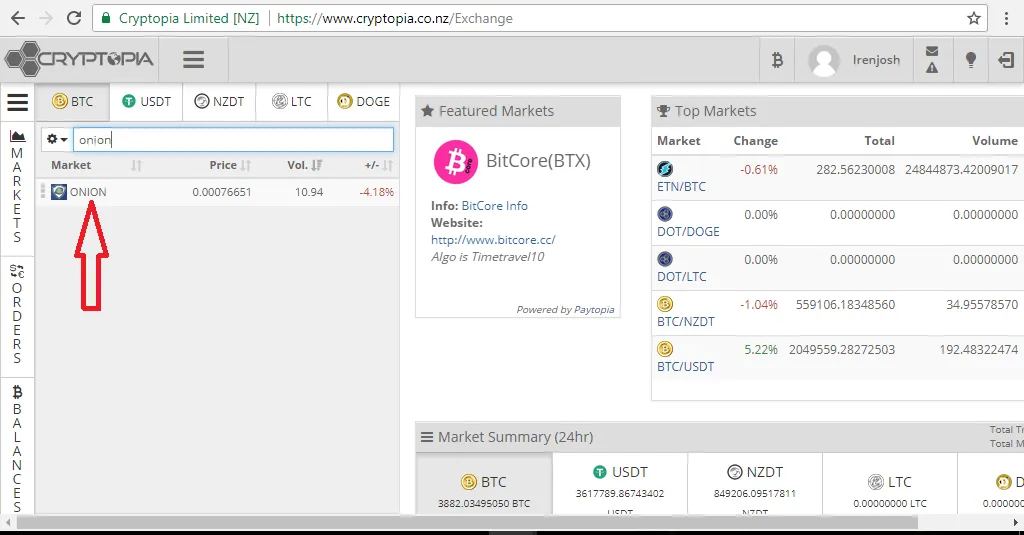Open the ETN/BTC top market link
This screenshot has width=1024, height=535.
(681, 187)
